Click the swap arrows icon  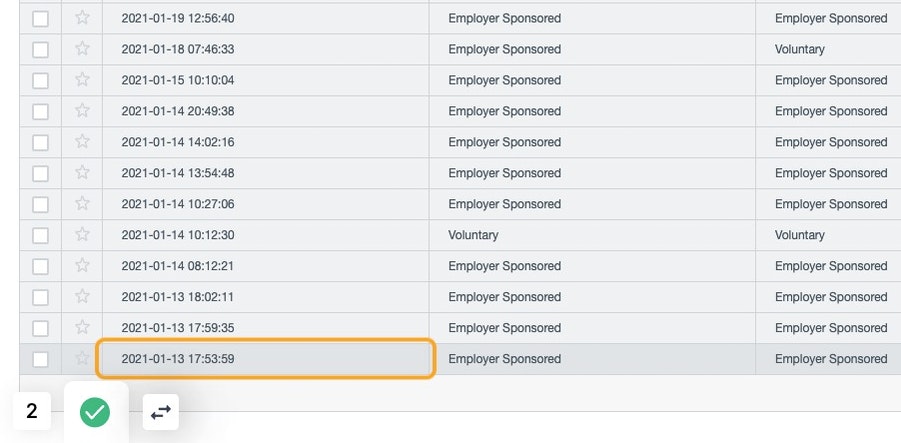[161, 412]
